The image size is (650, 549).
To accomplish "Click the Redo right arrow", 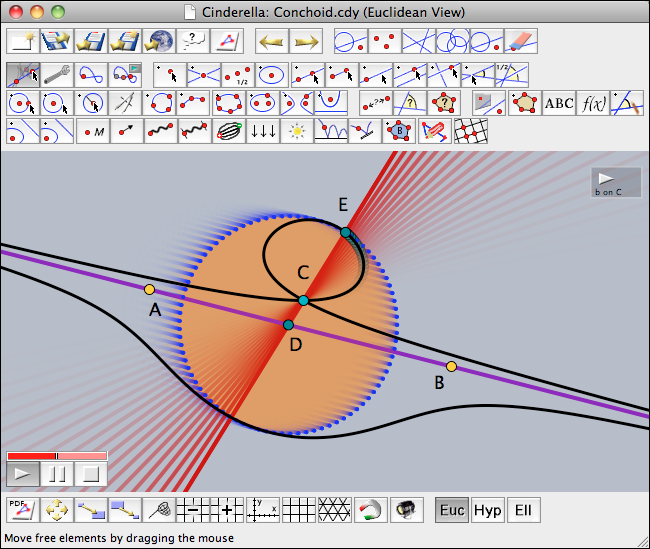I will 306,41.
